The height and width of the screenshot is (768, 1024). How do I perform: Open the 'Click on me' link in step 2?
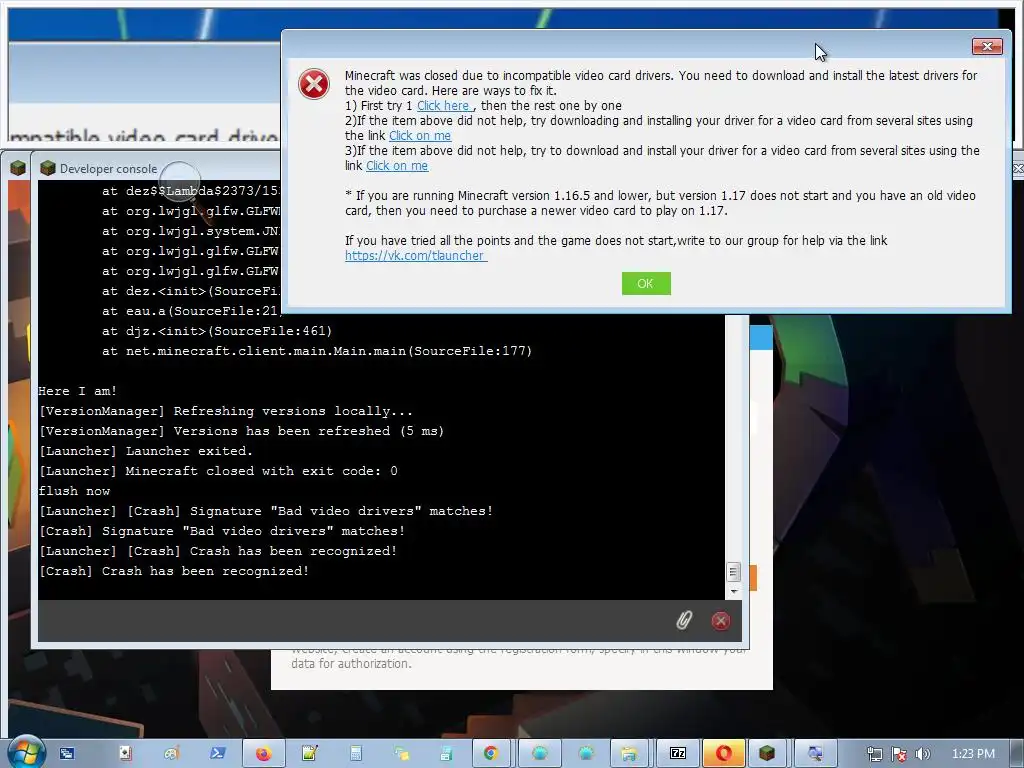(x=420, y=136)
